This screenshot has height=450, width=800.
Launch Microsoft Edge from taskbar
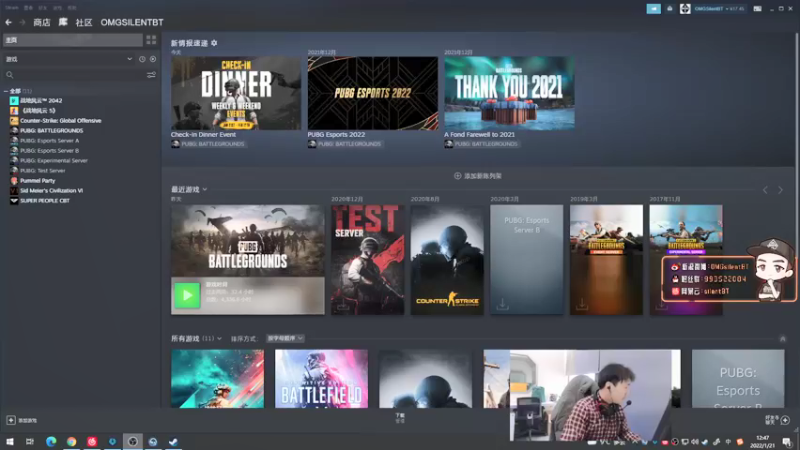pyautogui.click(x=51, y=441)
